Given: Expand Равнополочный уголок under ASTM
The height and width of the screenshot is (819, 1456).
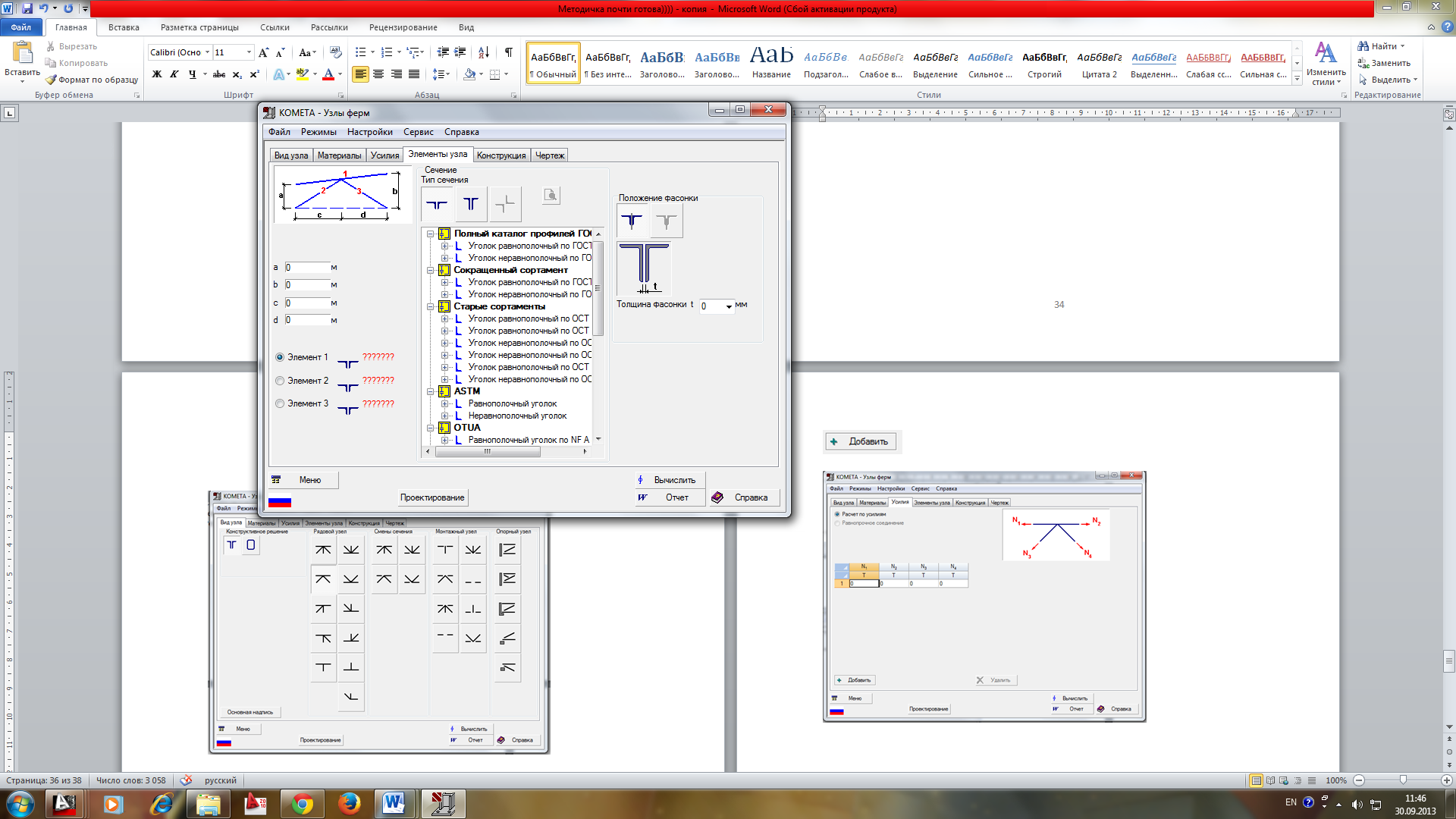Looking at the screenshot, I should [445, 403].
